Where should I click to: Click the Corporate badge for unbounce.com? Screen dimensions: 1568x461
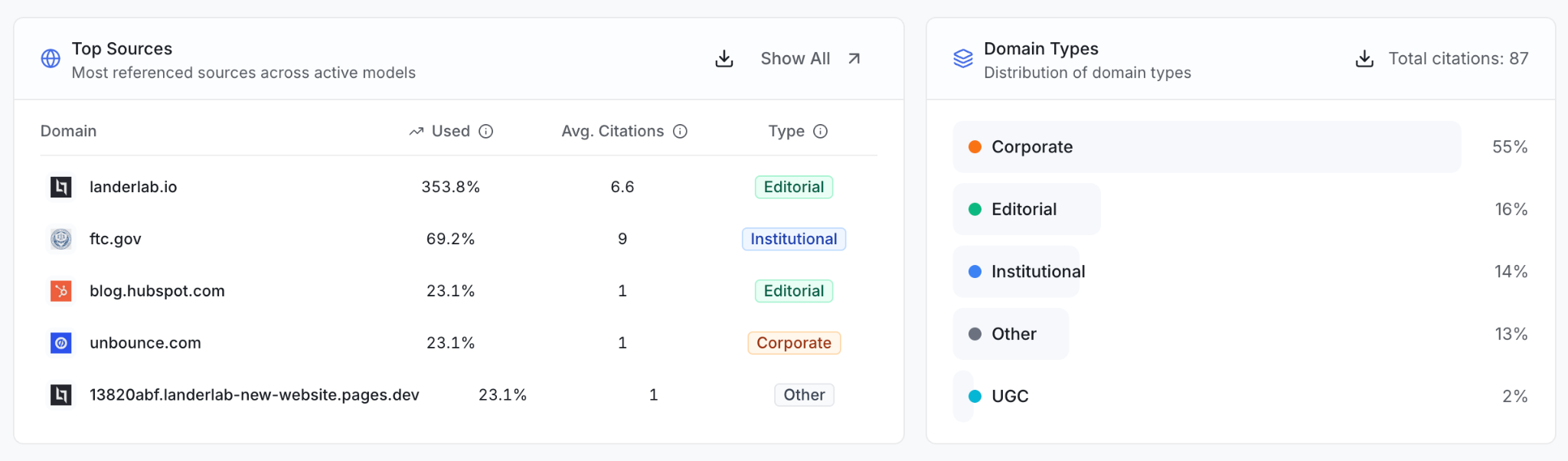(794, 343)
